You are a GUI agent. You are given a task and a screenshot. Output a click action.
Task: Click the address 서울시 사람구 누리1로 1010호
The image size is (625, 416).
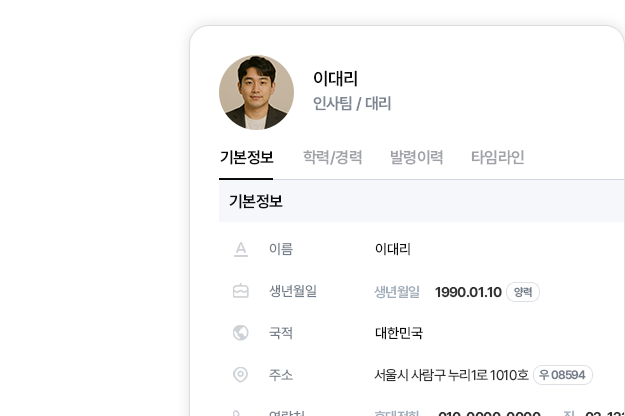[451, 375]
